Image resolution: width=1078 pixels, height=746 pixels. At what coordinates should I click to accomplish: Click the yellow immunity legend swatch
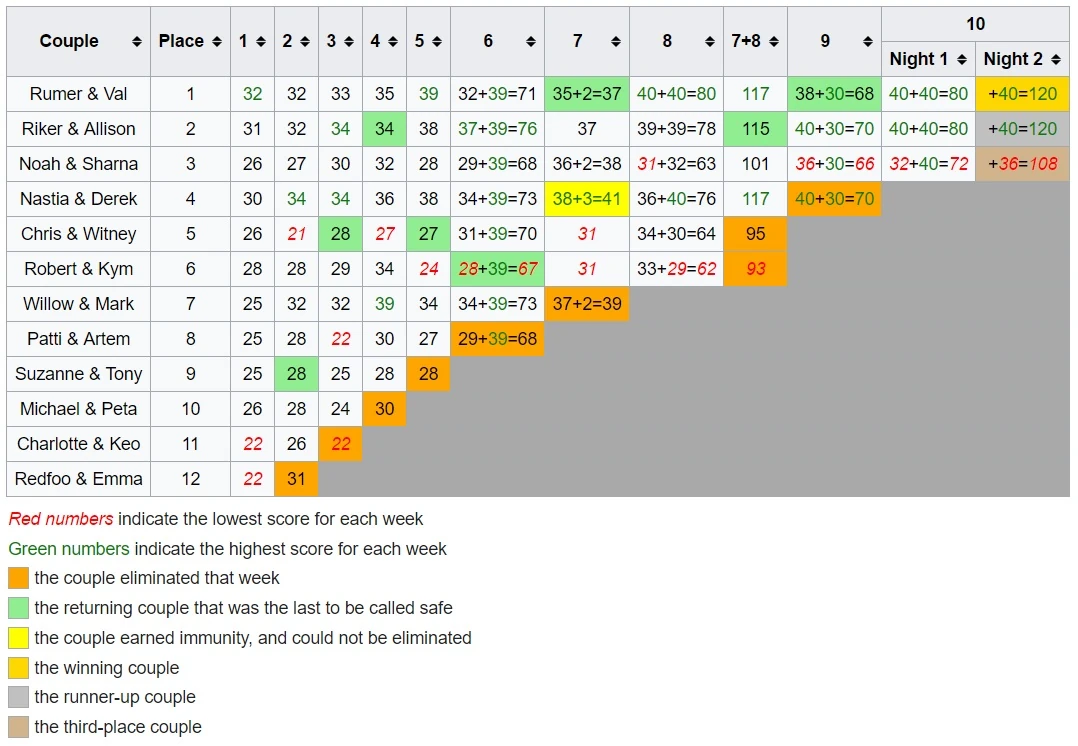pos(18,638)
